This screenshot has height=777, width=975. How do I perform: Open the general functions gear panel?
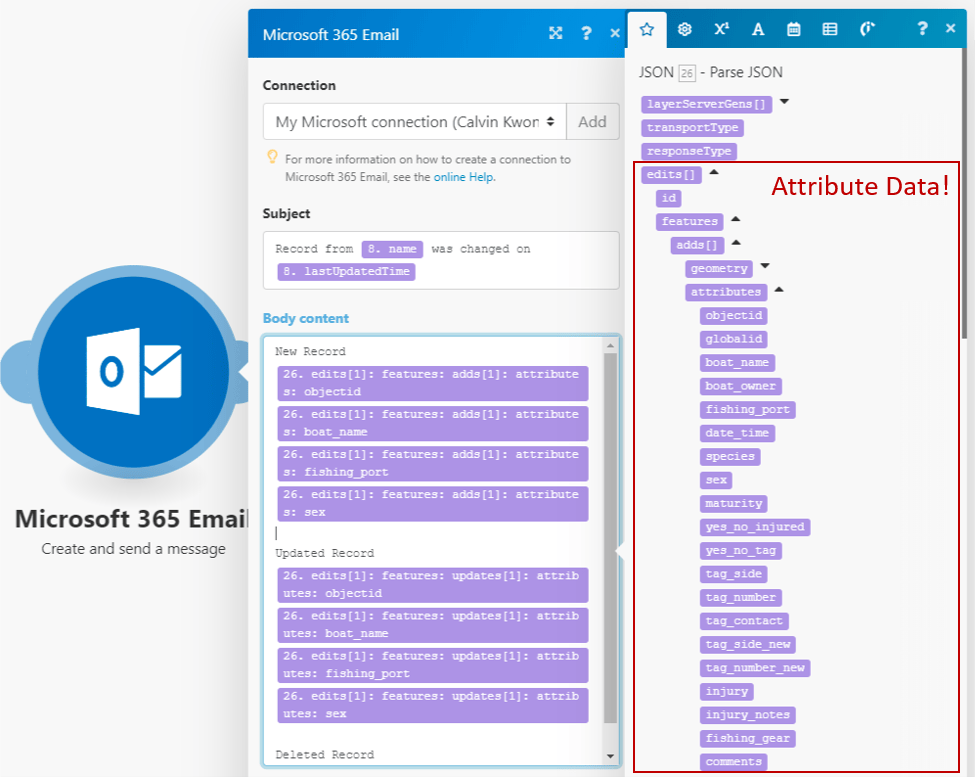(x=684, y=29)
